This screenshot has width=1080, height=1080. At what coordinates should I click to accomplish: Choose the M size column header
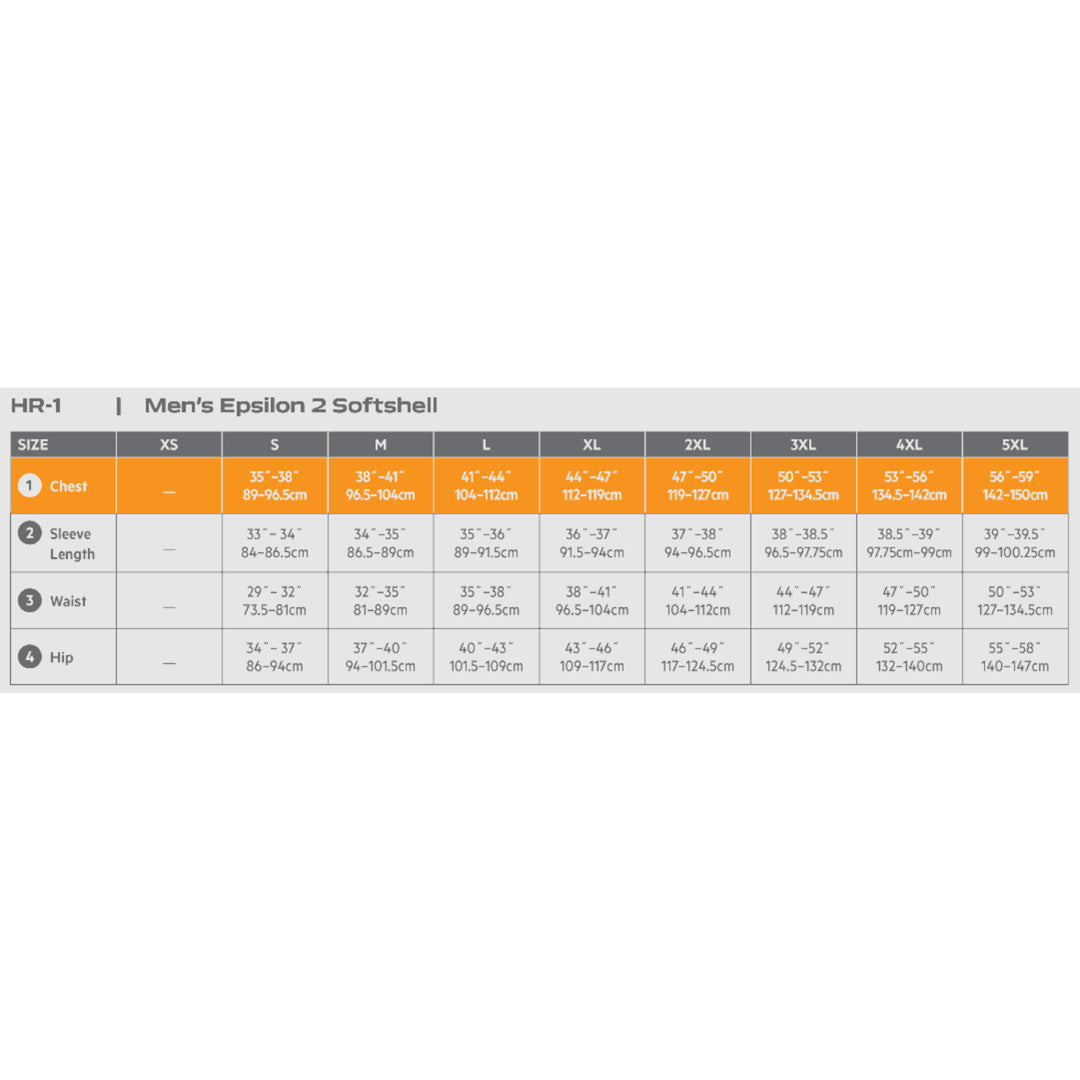pos(380,445)
